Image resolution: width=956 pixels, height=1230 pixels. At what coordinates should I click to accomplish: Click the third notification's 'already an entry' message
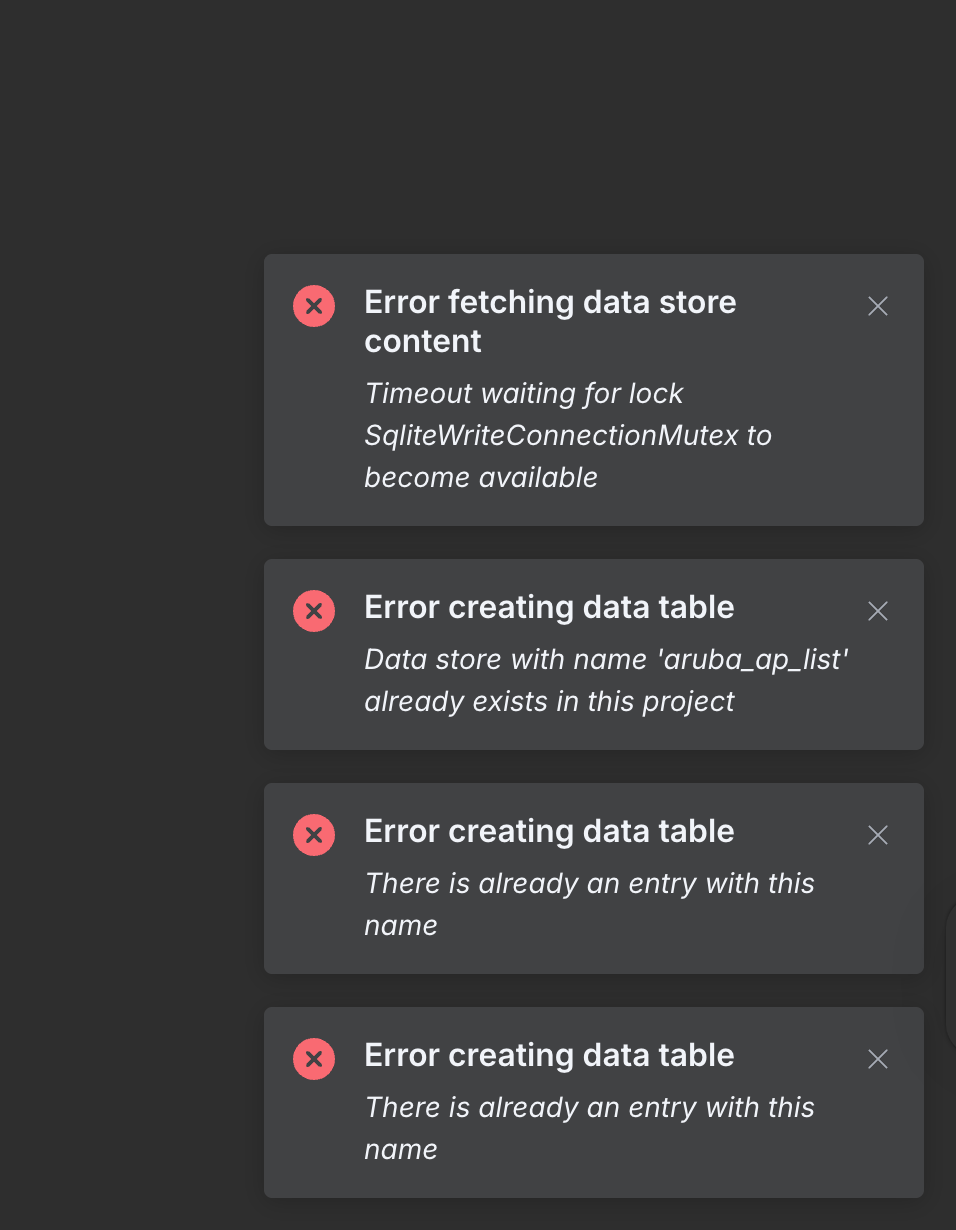(x=589, y=884)
